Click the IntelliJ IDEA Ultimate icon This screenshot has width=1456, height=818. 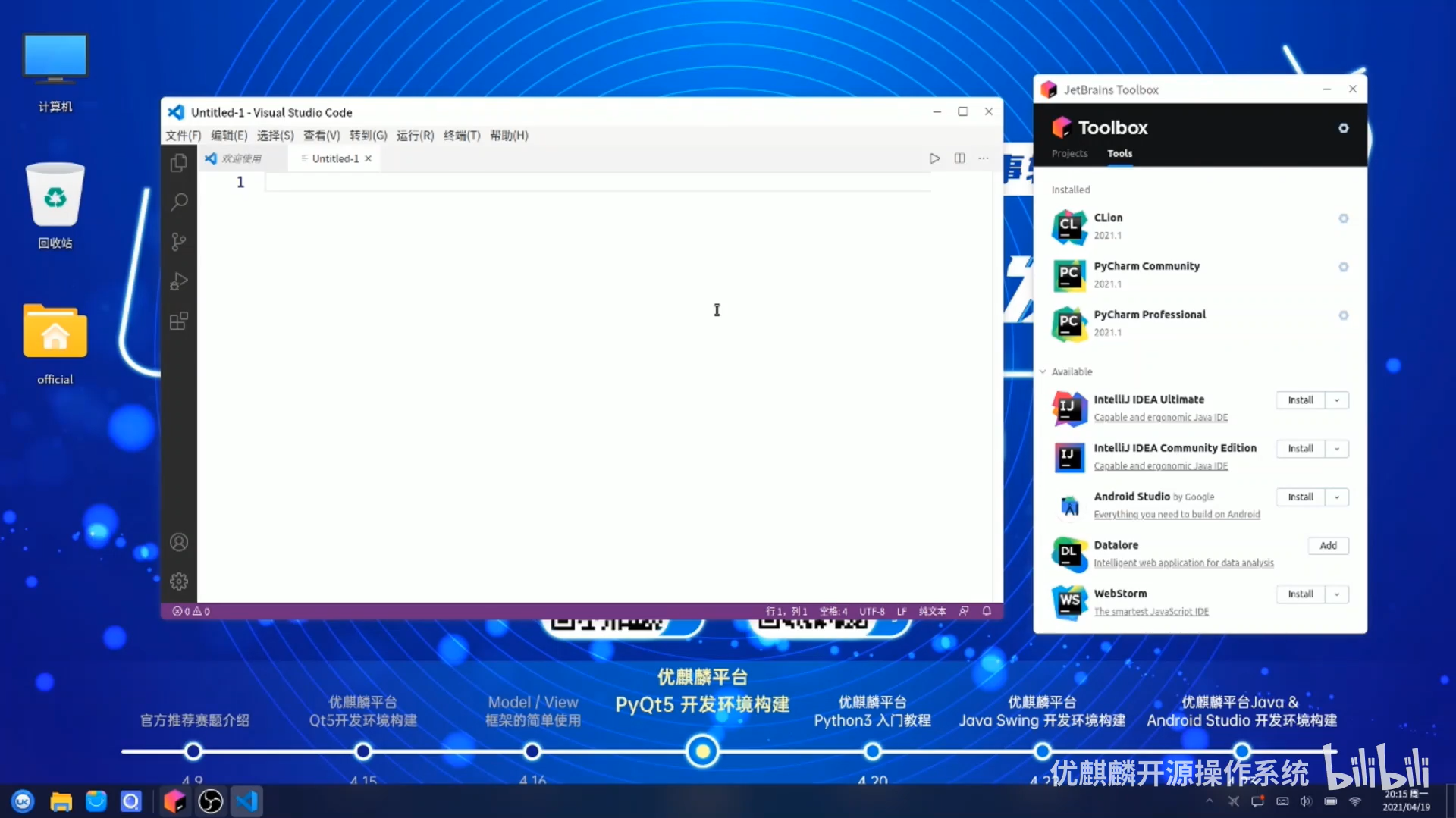(x=1069, y=409)
